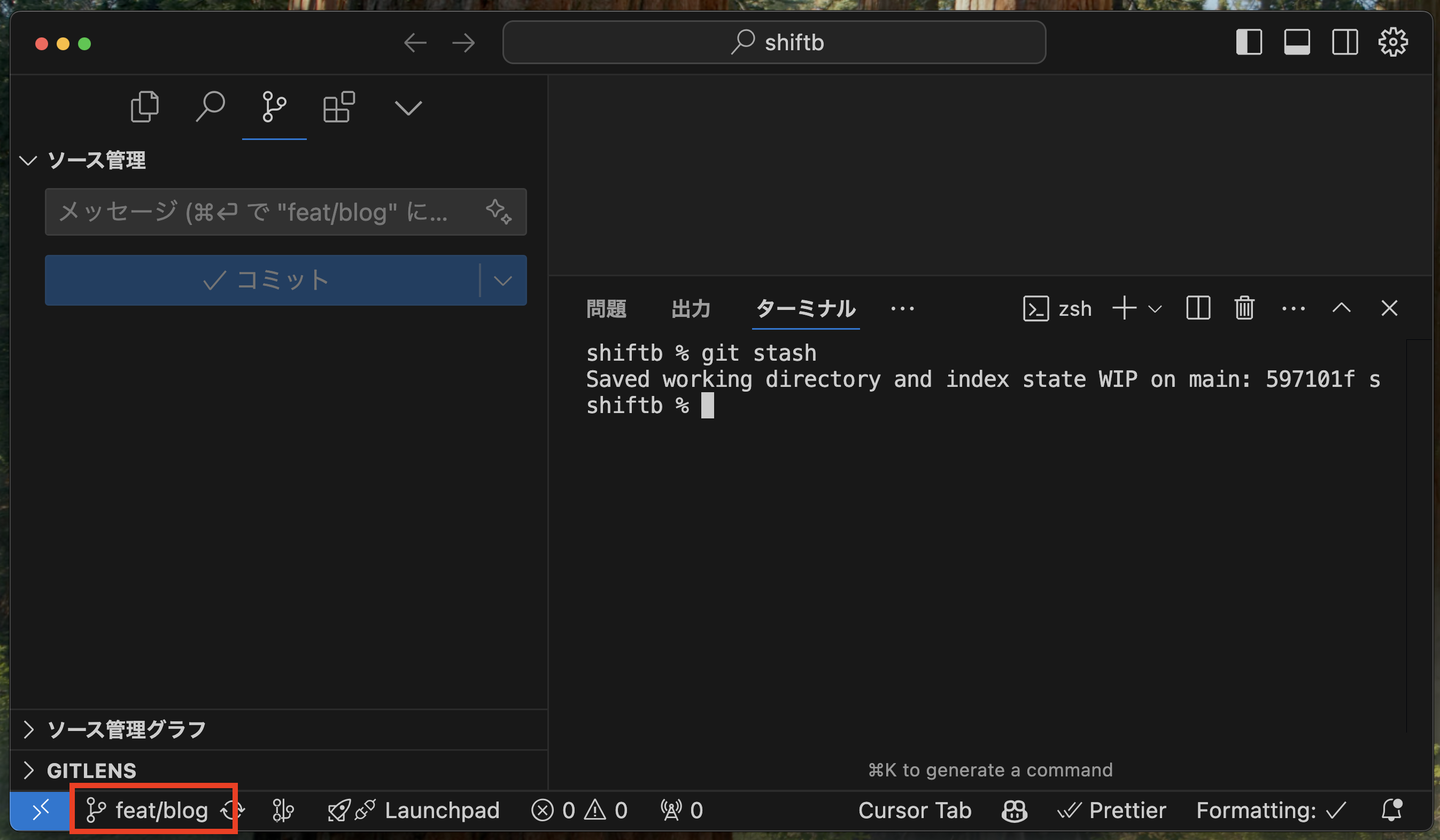Click the commit message input field
Screen dimensions: 1440x840
tap(257, 212)
